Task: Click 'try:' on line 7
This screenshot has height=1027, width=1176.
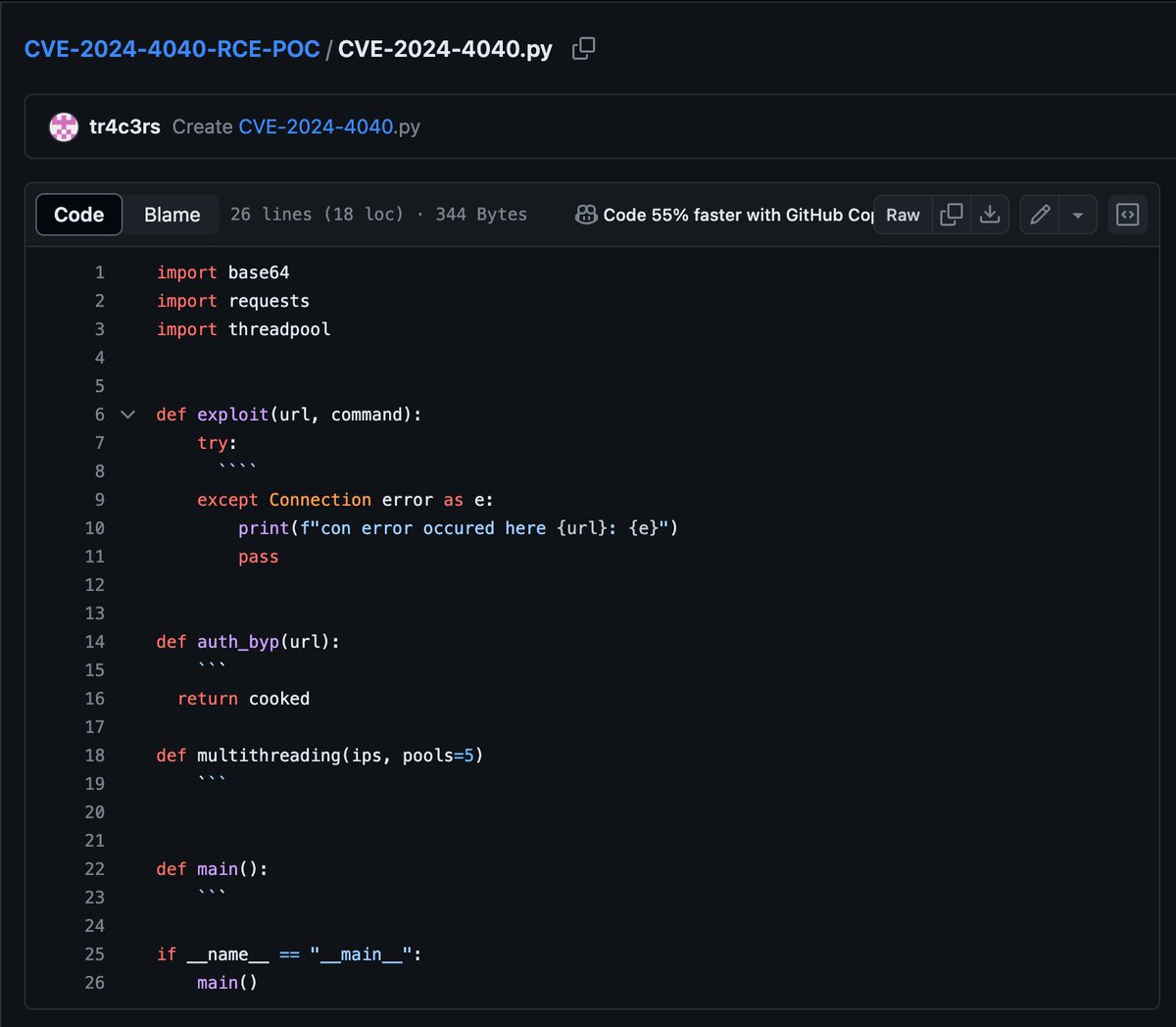Action: tap(217, 443)
